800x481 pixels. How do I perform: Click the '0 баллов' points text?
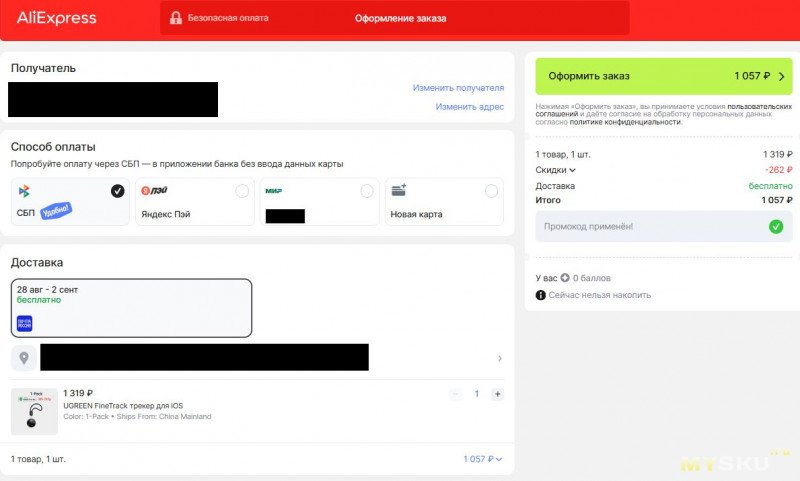[592, 278]
